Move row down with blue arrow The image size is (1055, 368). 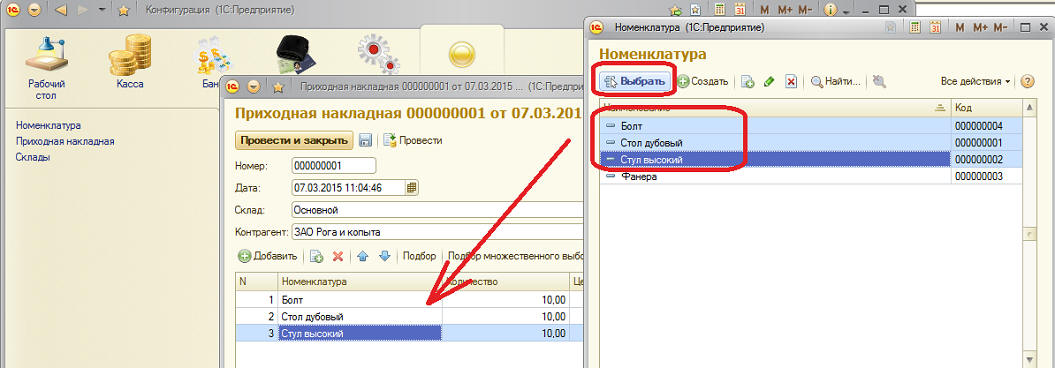[x=384, y=256]
